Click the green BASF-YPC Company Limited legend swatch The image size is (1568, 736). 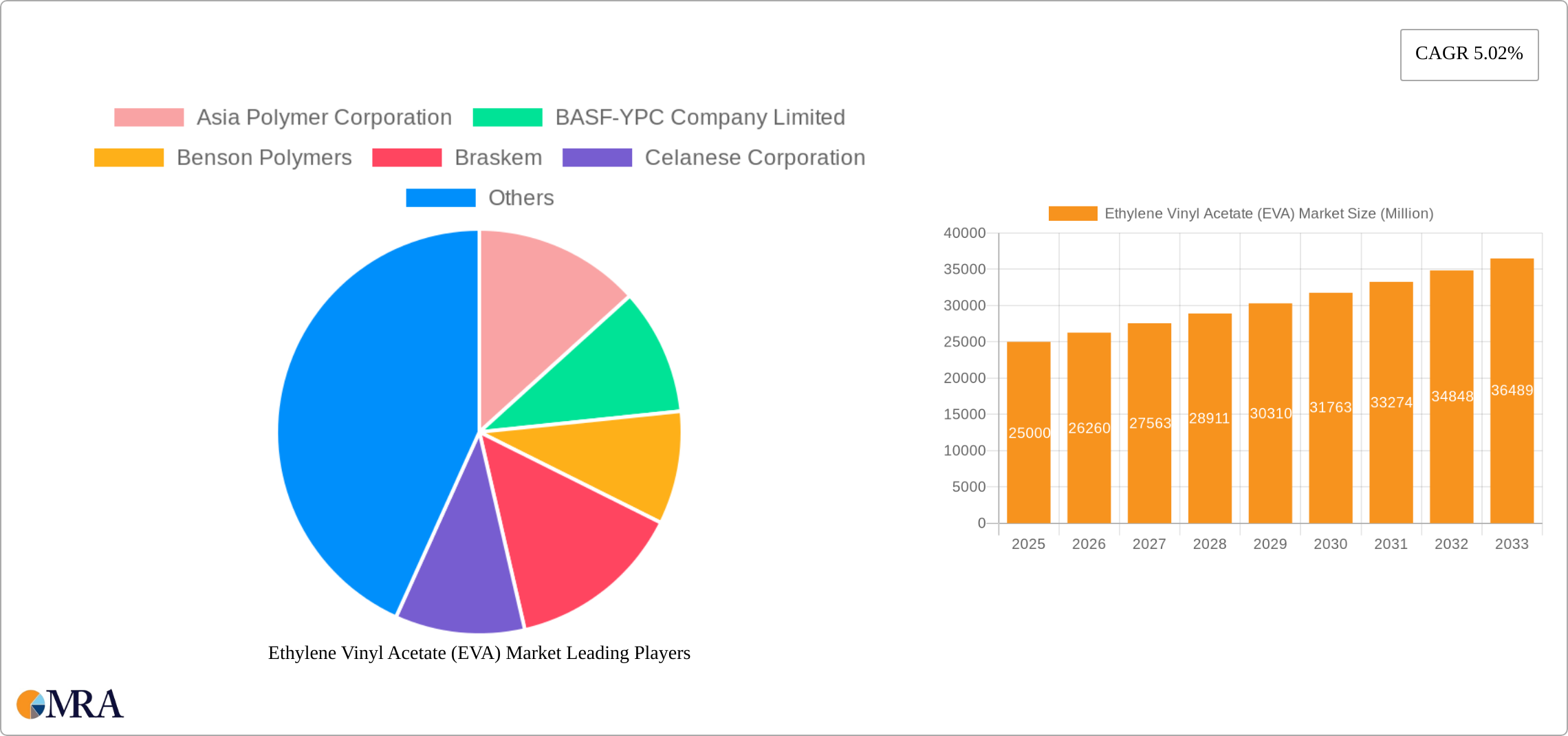click(x=507, y=117)
